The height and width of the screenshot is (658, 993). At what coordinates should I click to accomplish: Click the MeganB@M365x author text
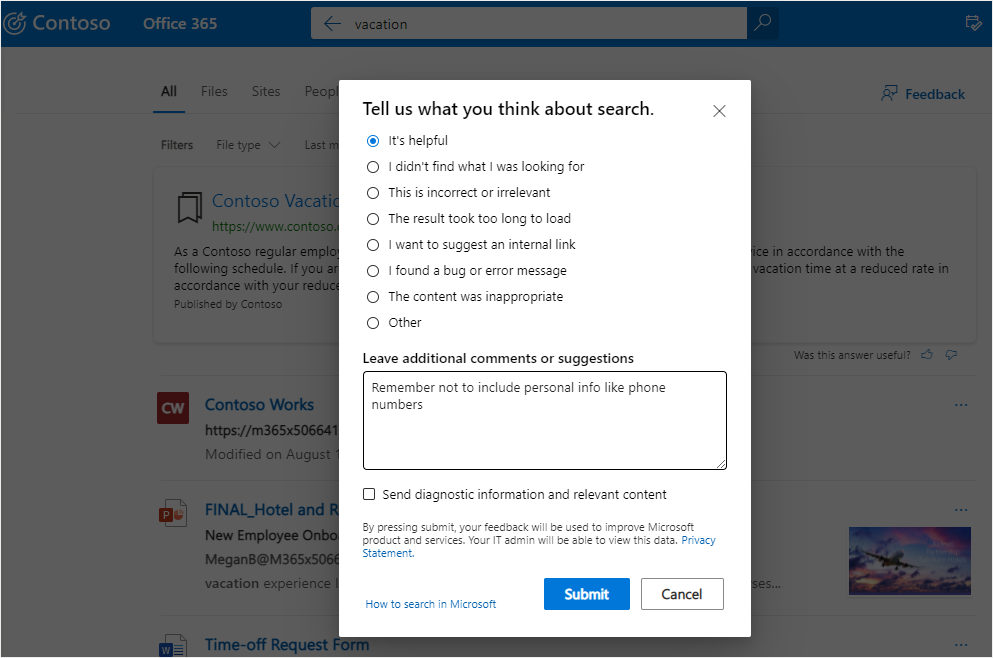coord(272,560)
